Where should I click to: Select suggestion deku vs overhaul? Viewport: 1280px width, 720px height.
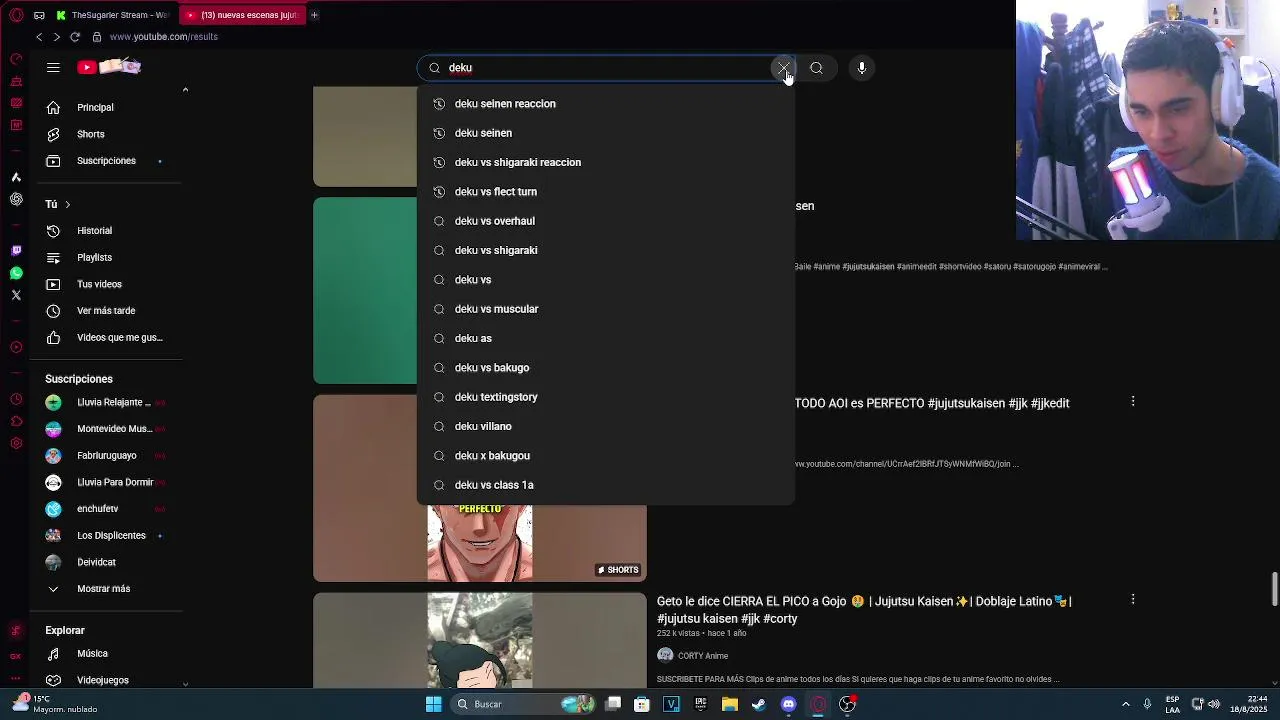coord(606,221)
